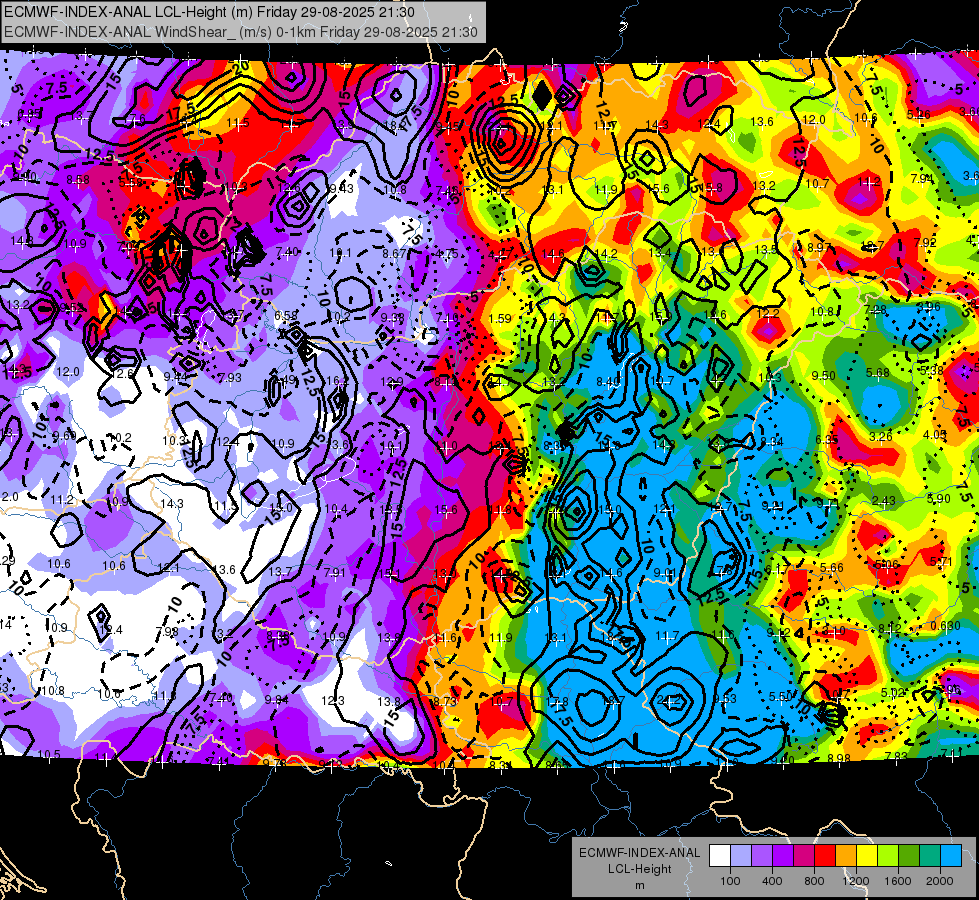Click the map value 5.38
Viewport: 979px width, 900px height.
[x=932, y=370]
